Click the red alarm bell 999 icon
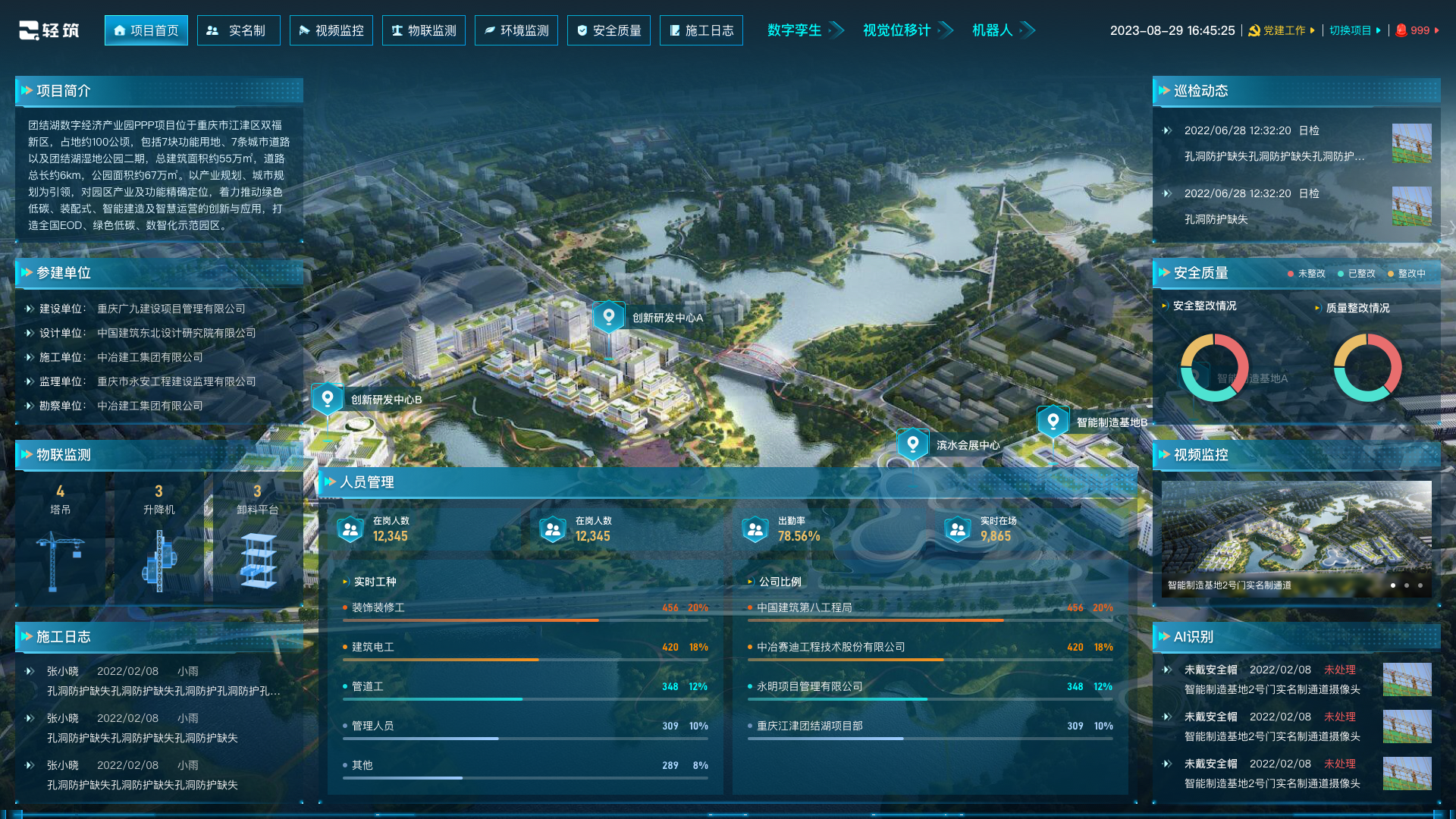1456x819 pixels. 1401,30
